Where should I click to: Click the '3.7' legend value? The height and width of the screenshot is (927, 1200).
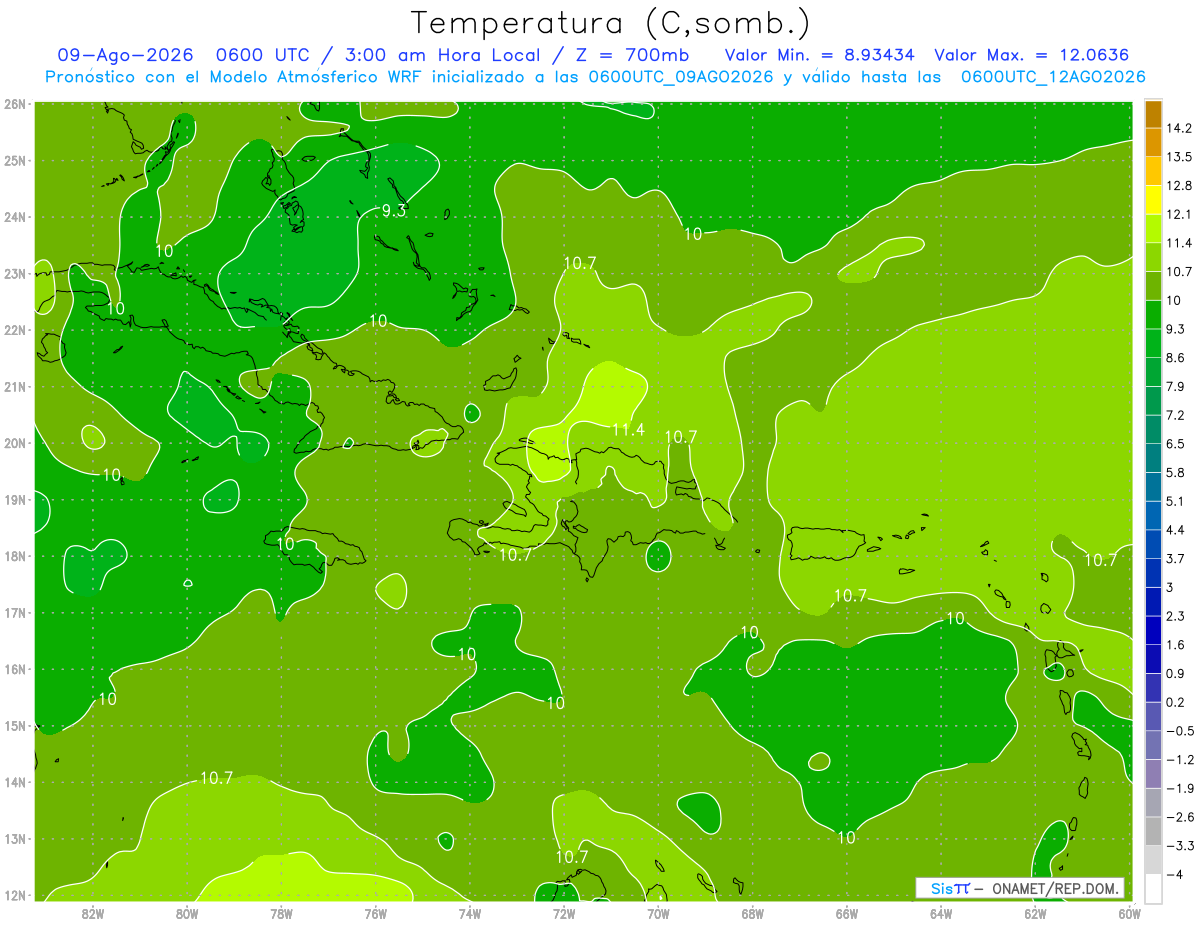click(1176, 559)
